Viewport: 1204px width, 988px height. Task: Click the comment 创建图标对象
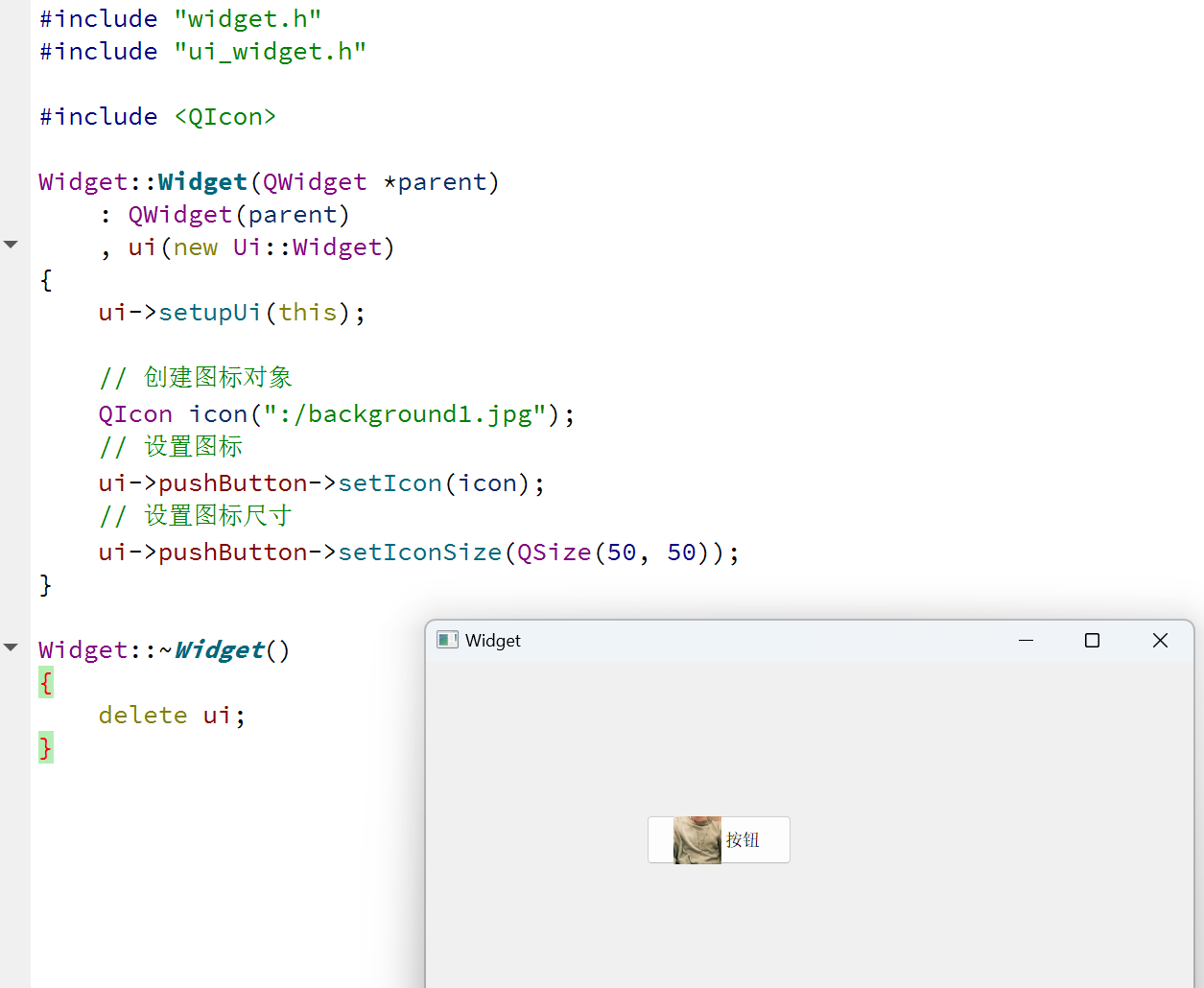196,378
